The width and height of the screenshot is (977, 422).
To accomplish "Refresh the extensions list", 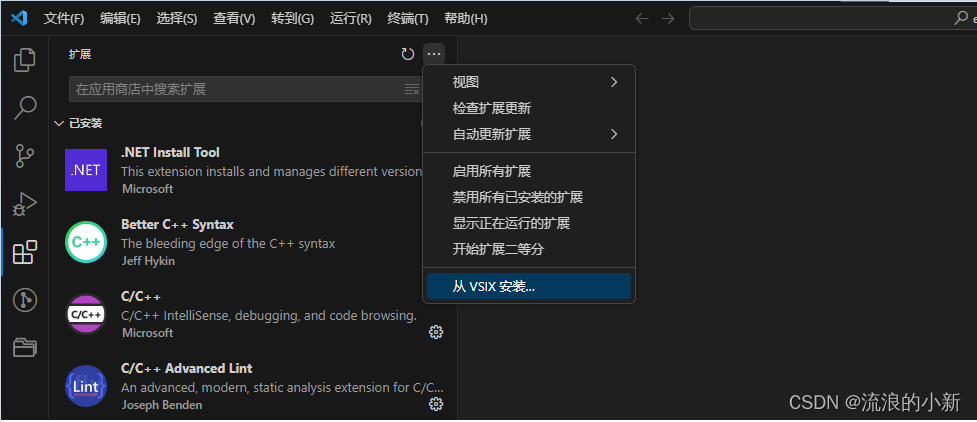I will point(407,54).
